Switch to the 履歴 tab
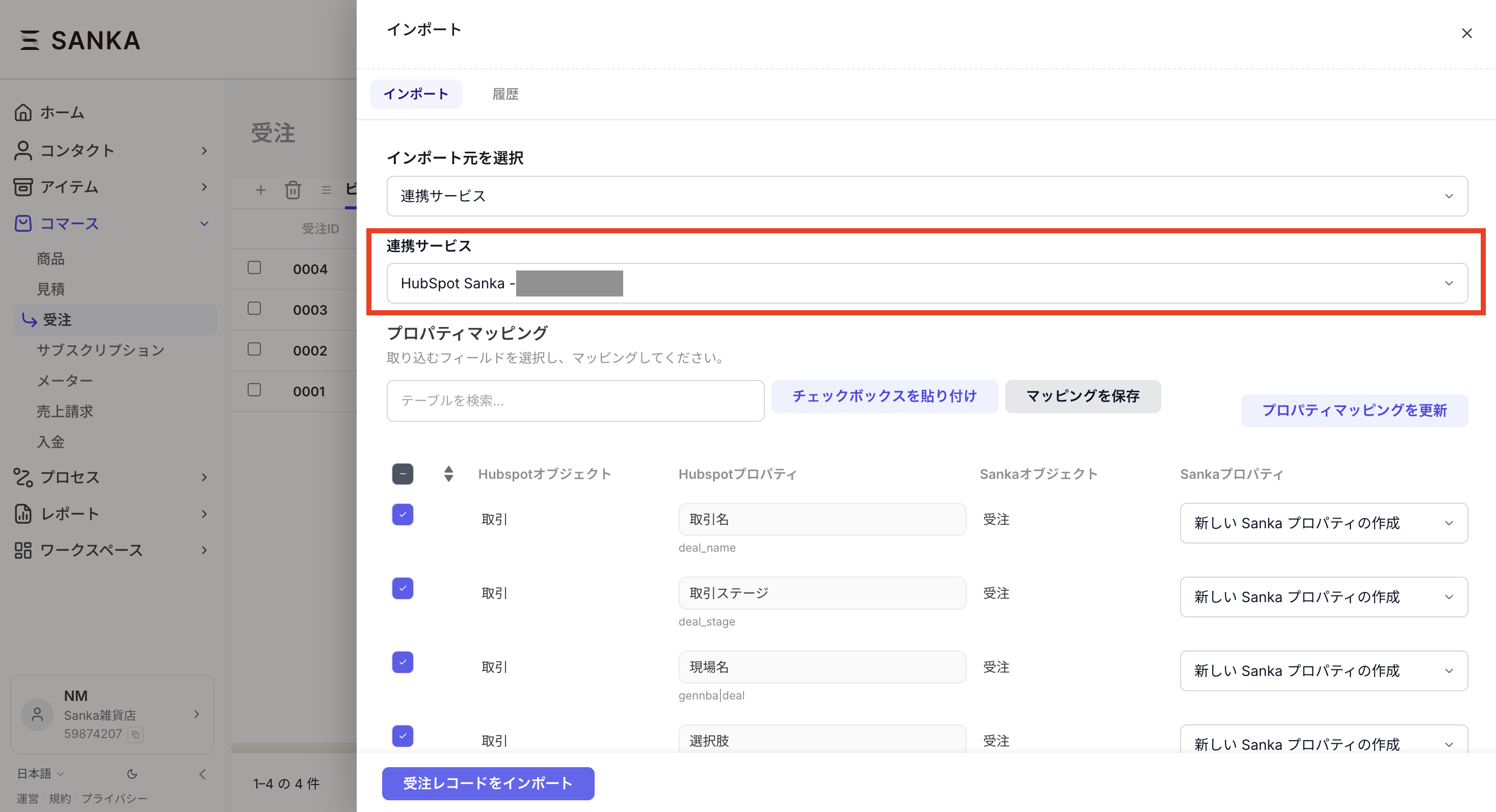The width and height of the screenshot is (1496, 812). [x=505, y=94]
